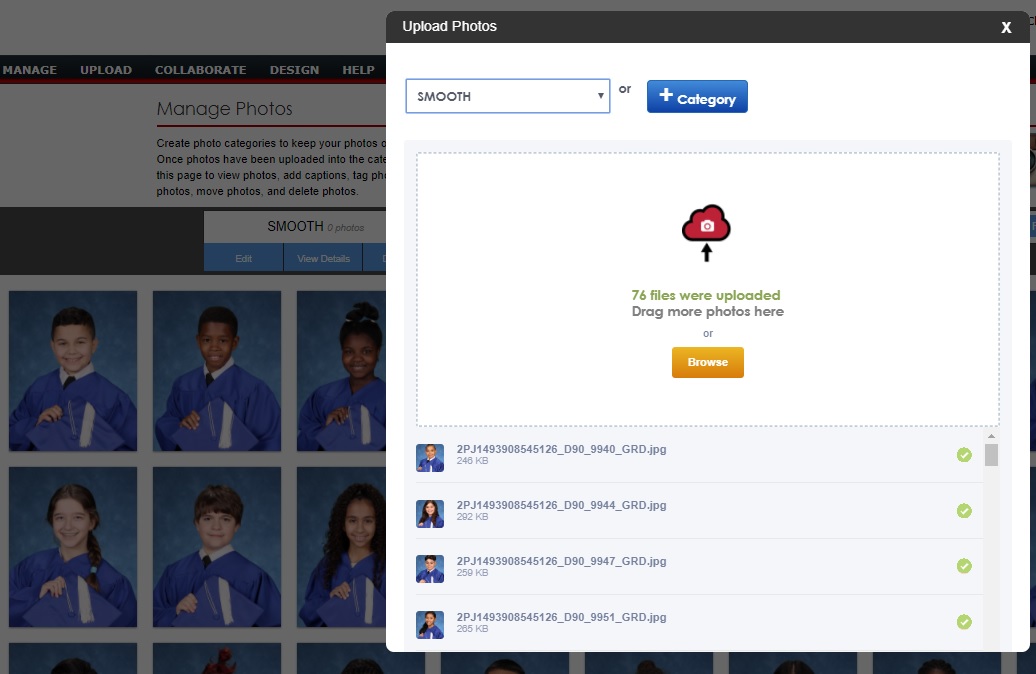Select the SMOOTH category header tab
The width and height of the screenshot is (1036, 674).
click(x=295, y=227)
